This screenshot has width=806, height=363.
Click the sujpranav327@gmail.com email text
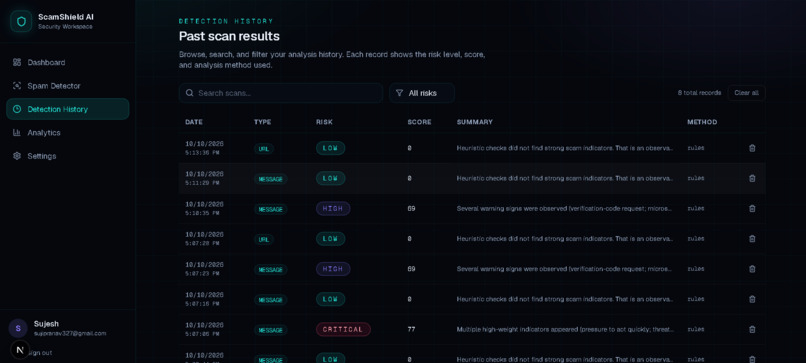point(70,334)
